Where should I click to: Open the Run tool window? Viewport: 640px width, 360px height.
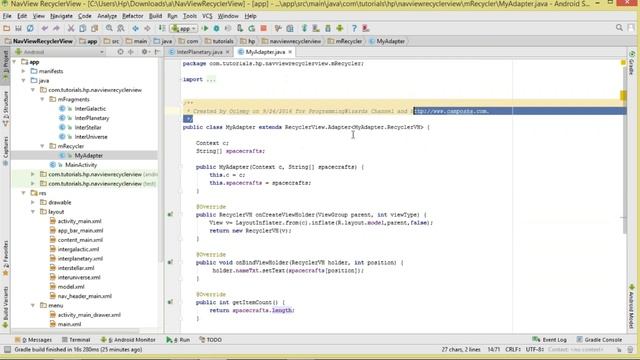(178, 340)
